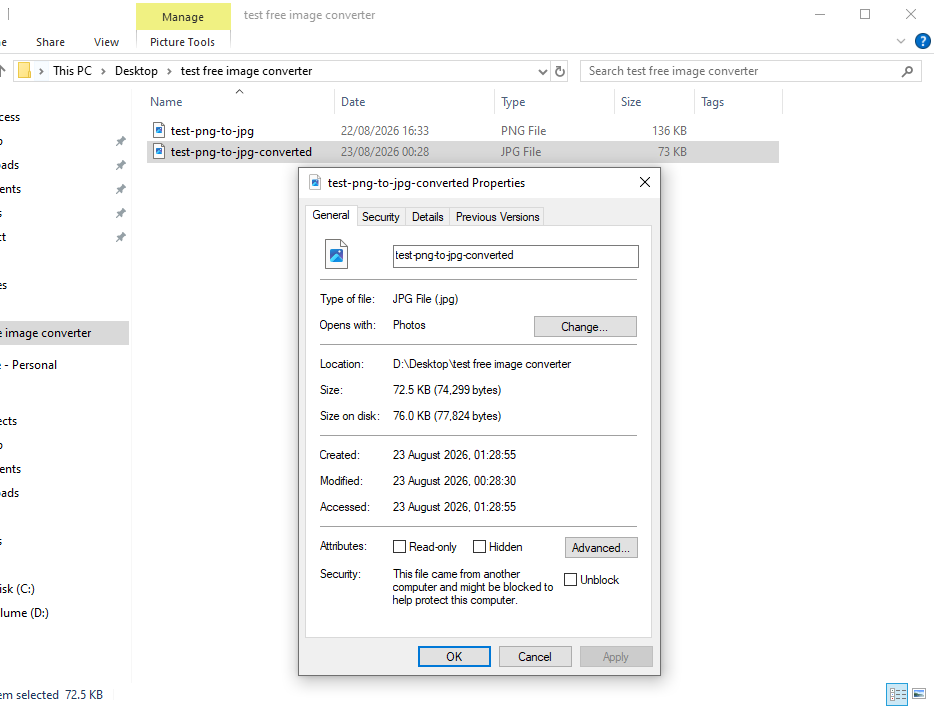
Task: Click the image file icon in Properties
Action: click(x=336, y=254)
